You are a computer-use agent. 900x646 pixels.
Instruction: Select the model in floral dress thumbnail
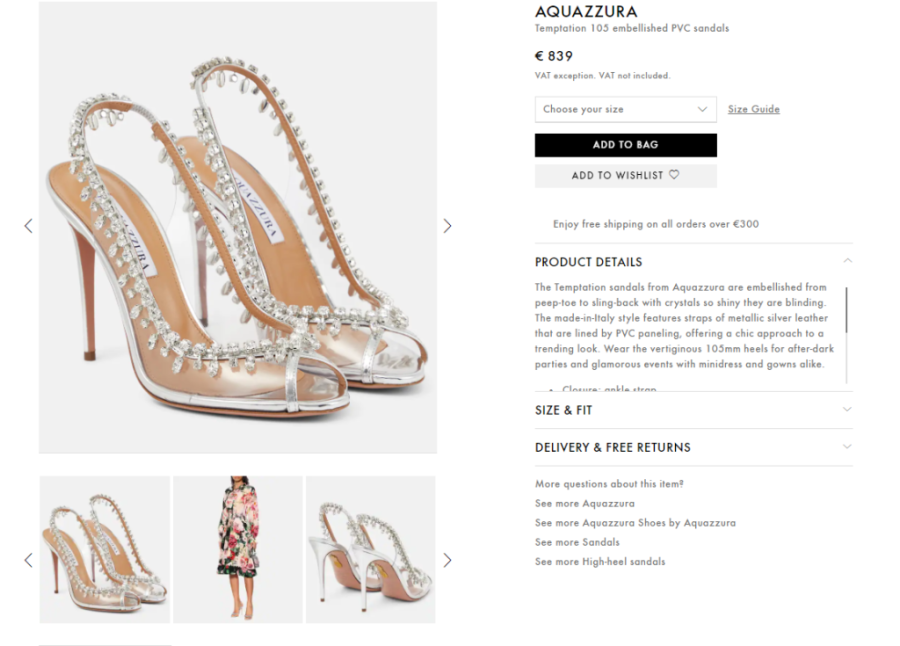tap(238, 549)
